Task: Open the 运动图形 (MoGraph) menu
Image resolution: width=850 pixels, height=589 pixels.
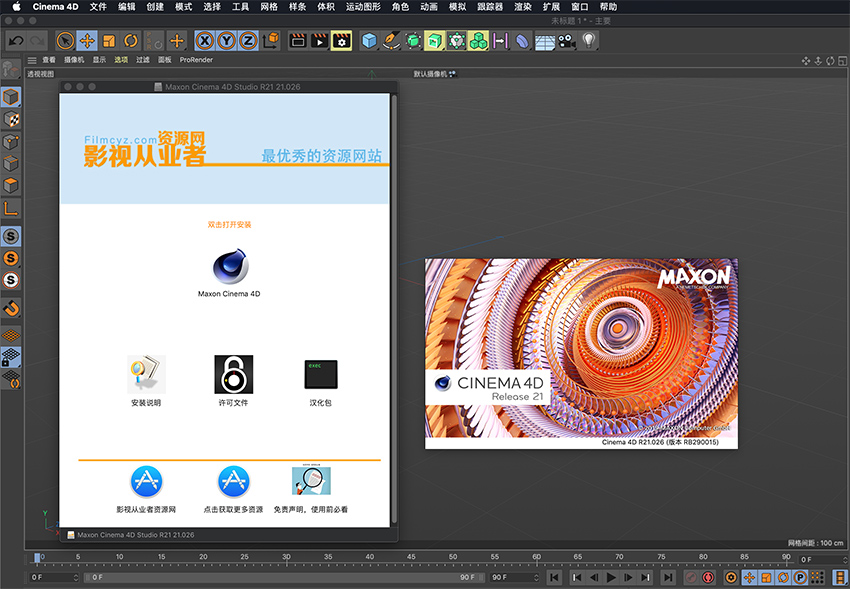Action: click(x=363, y=7)
